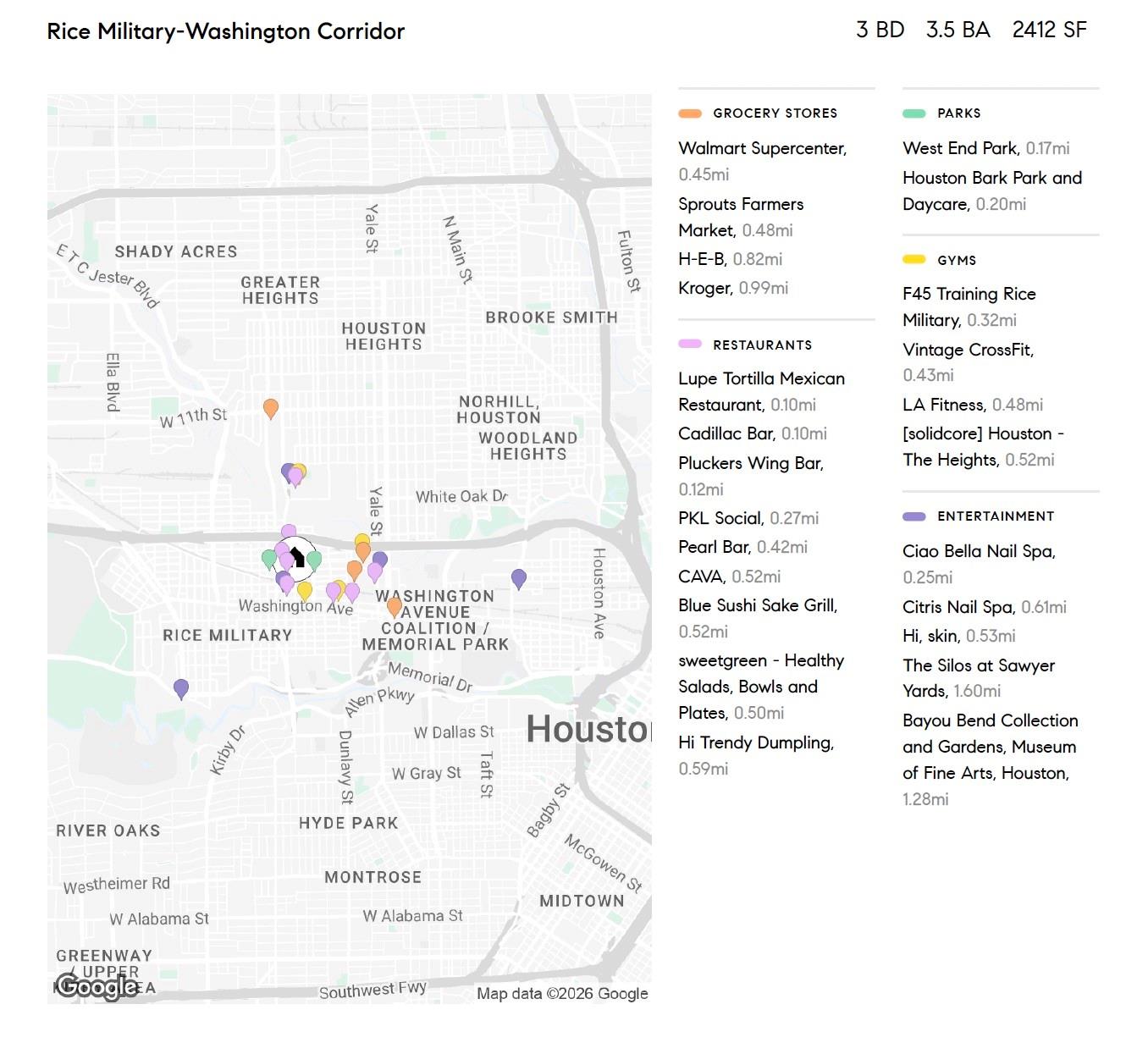
Task: Select Houston Bark Park and Daycare
Action: point(992,190)
